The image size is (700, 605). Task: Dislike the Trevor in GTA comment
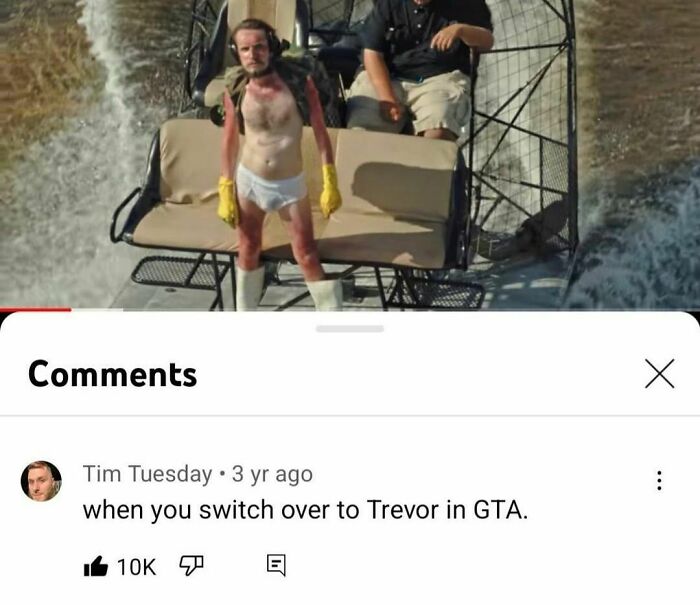(x=191, y=566)
